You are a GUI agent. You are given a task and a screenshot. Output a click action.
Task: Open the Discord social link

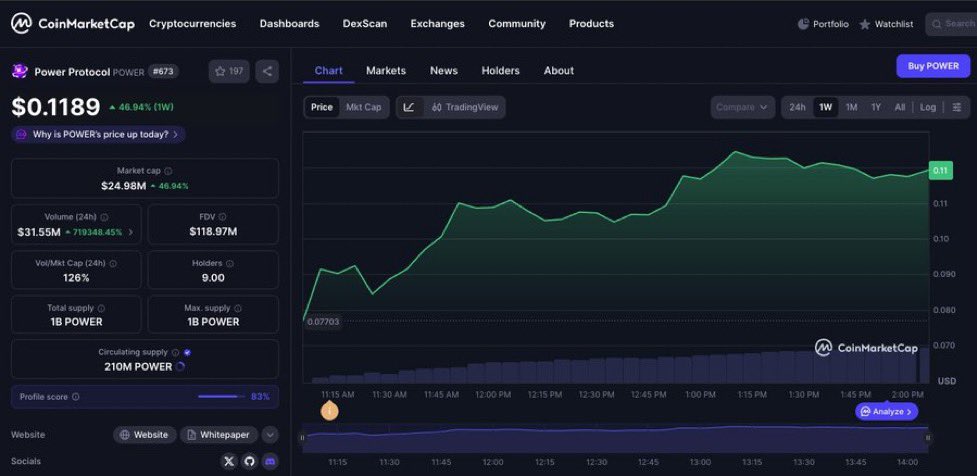(x=270, y=462)
